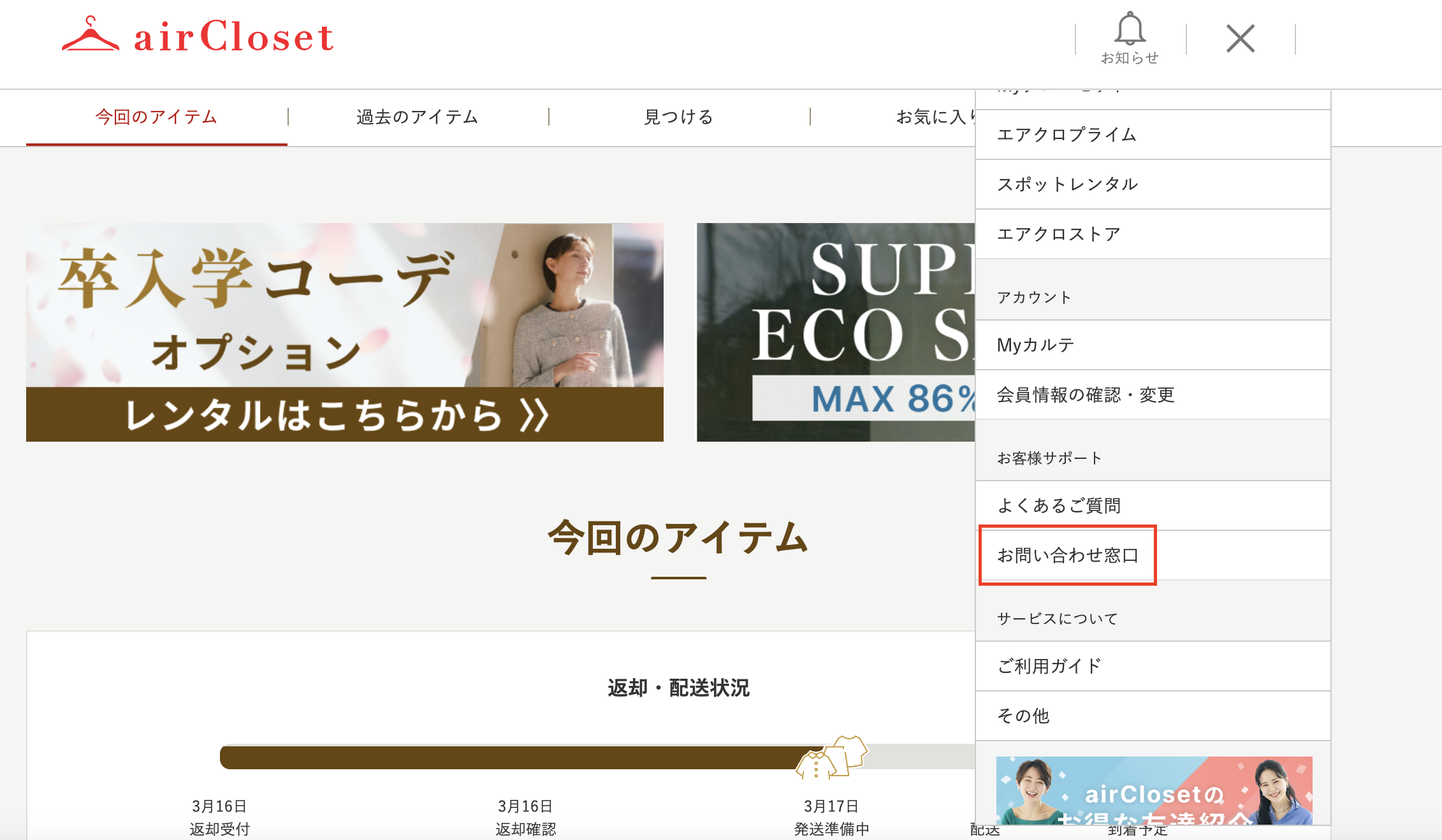This screenshot has height=840, width=1442.
Task: Switch to 今回のアイテム tab
Action: 156,117
